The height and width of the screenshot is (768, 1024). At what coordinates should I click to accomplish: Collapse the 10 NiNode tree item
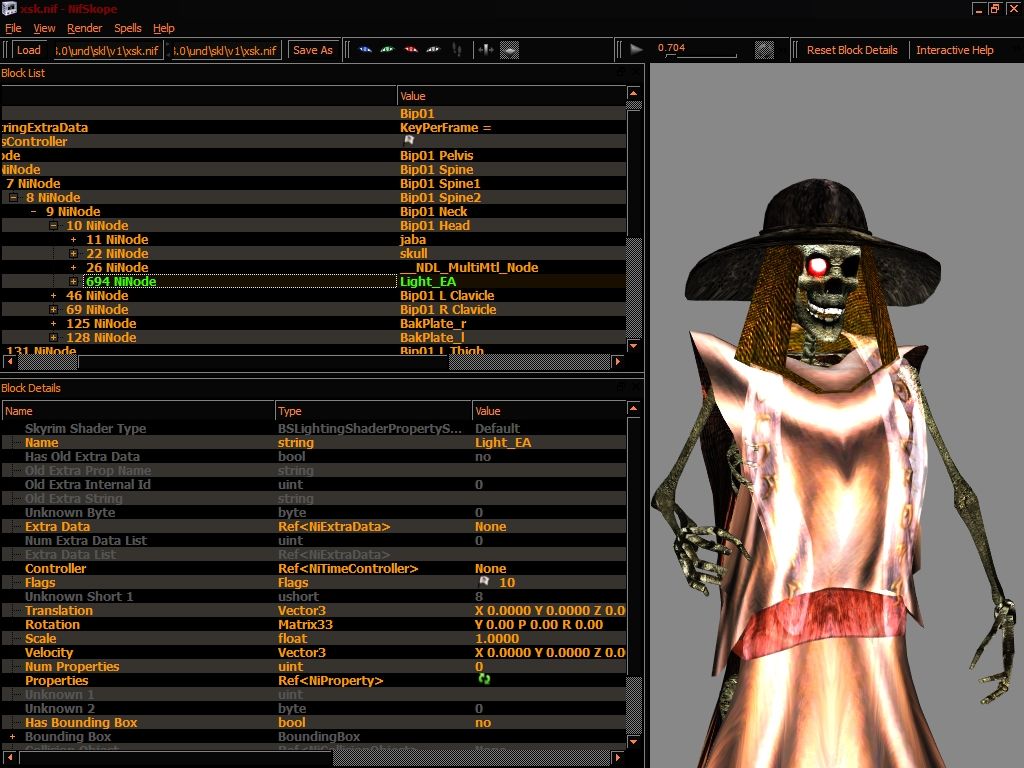[54, 225]
